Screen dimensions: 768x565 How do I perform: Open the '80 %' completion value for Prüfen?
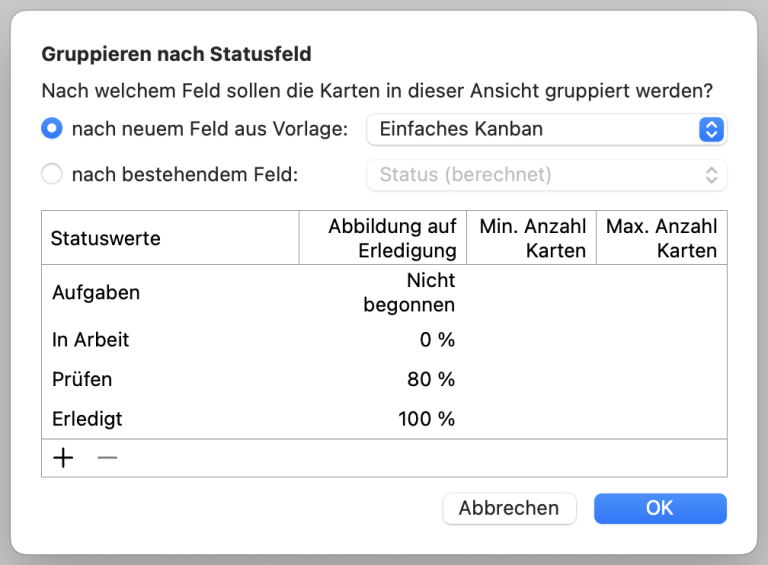[431, 379]
